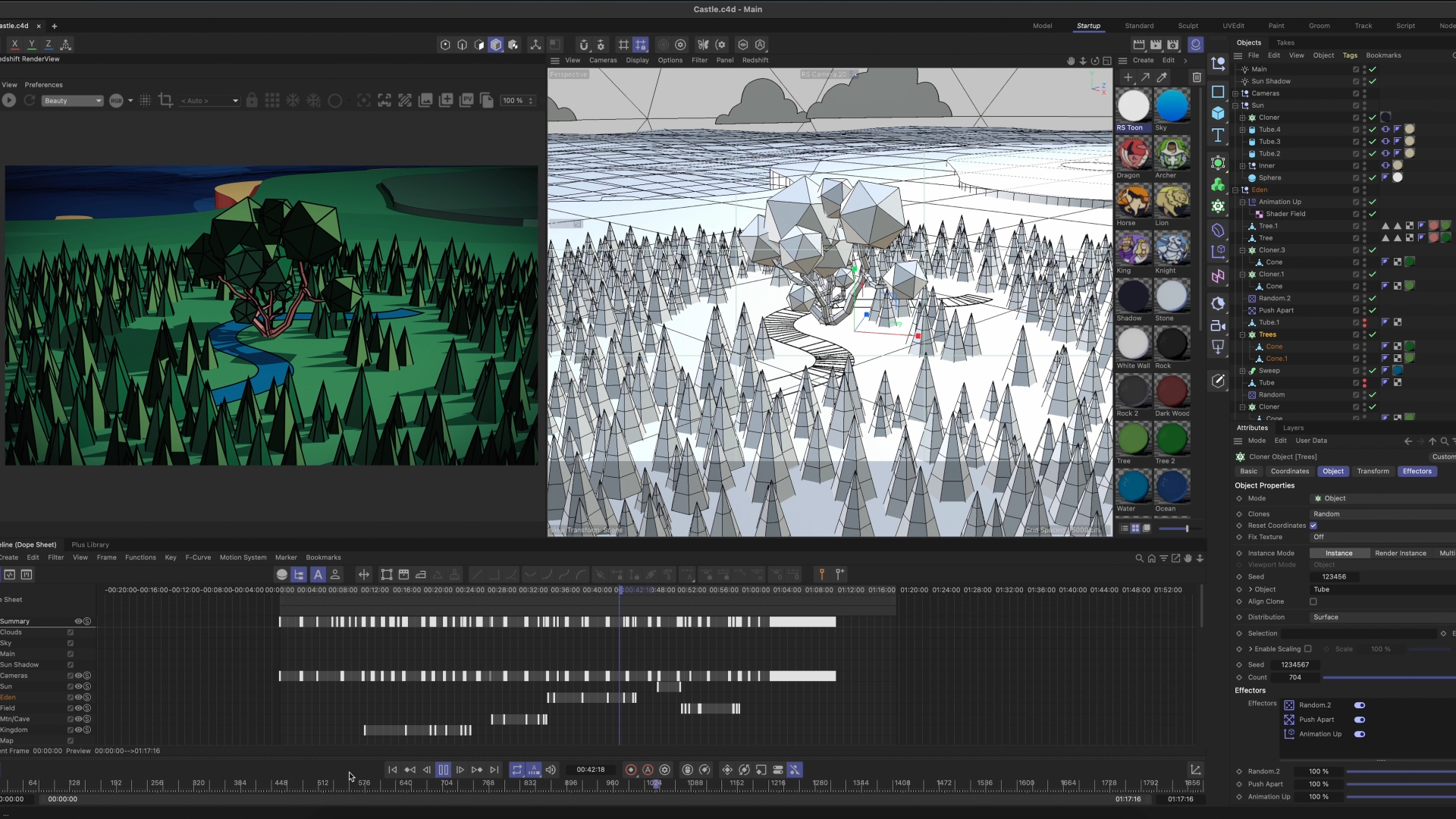The width and height of the screenshot is (1456, 819).
Task: Select the Dragon material thumbnail
Action: click(x=1133, y=154)
